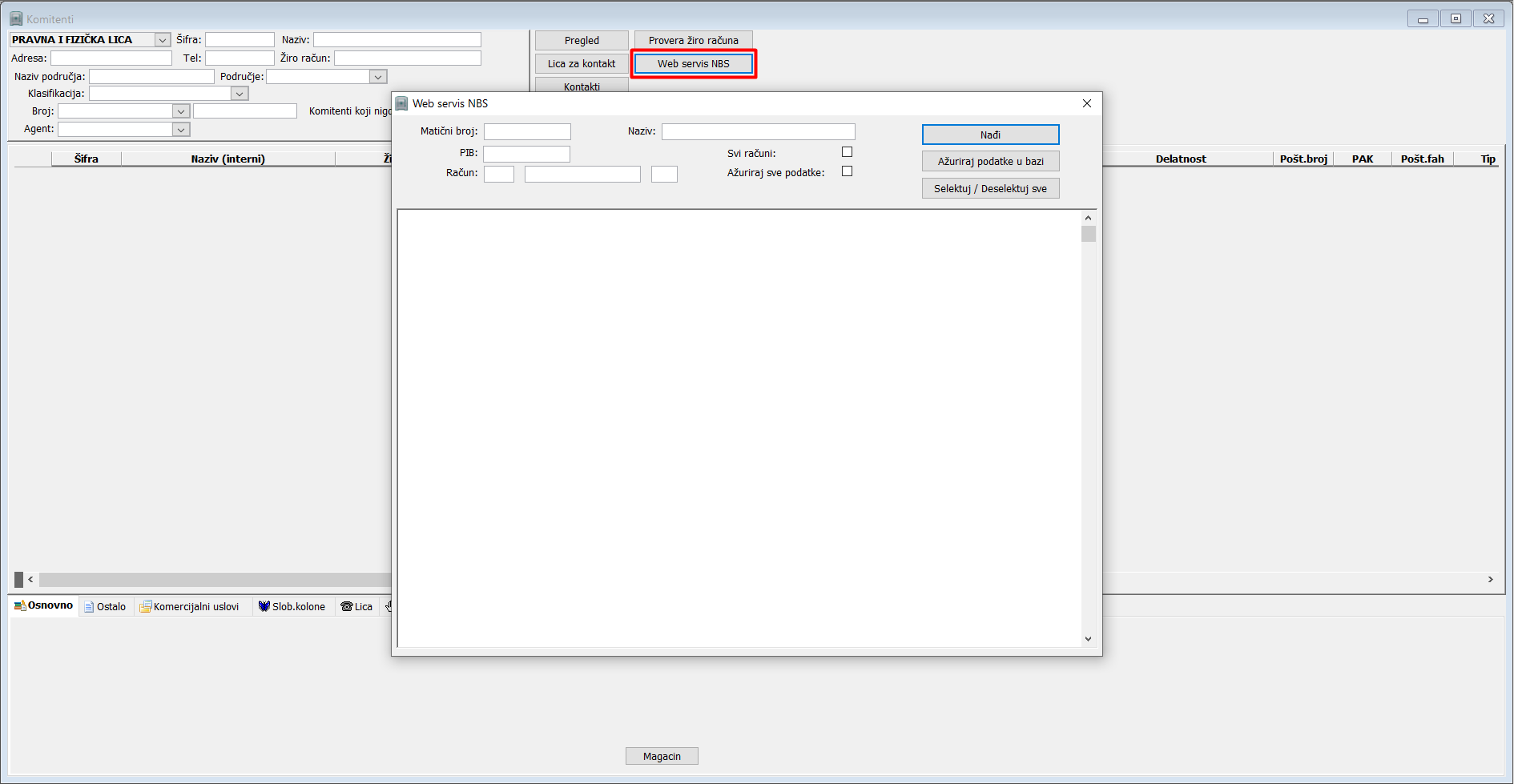Click the Web servis NBS dialog icon
The image size is (1514, 784).
coord(402,103)
